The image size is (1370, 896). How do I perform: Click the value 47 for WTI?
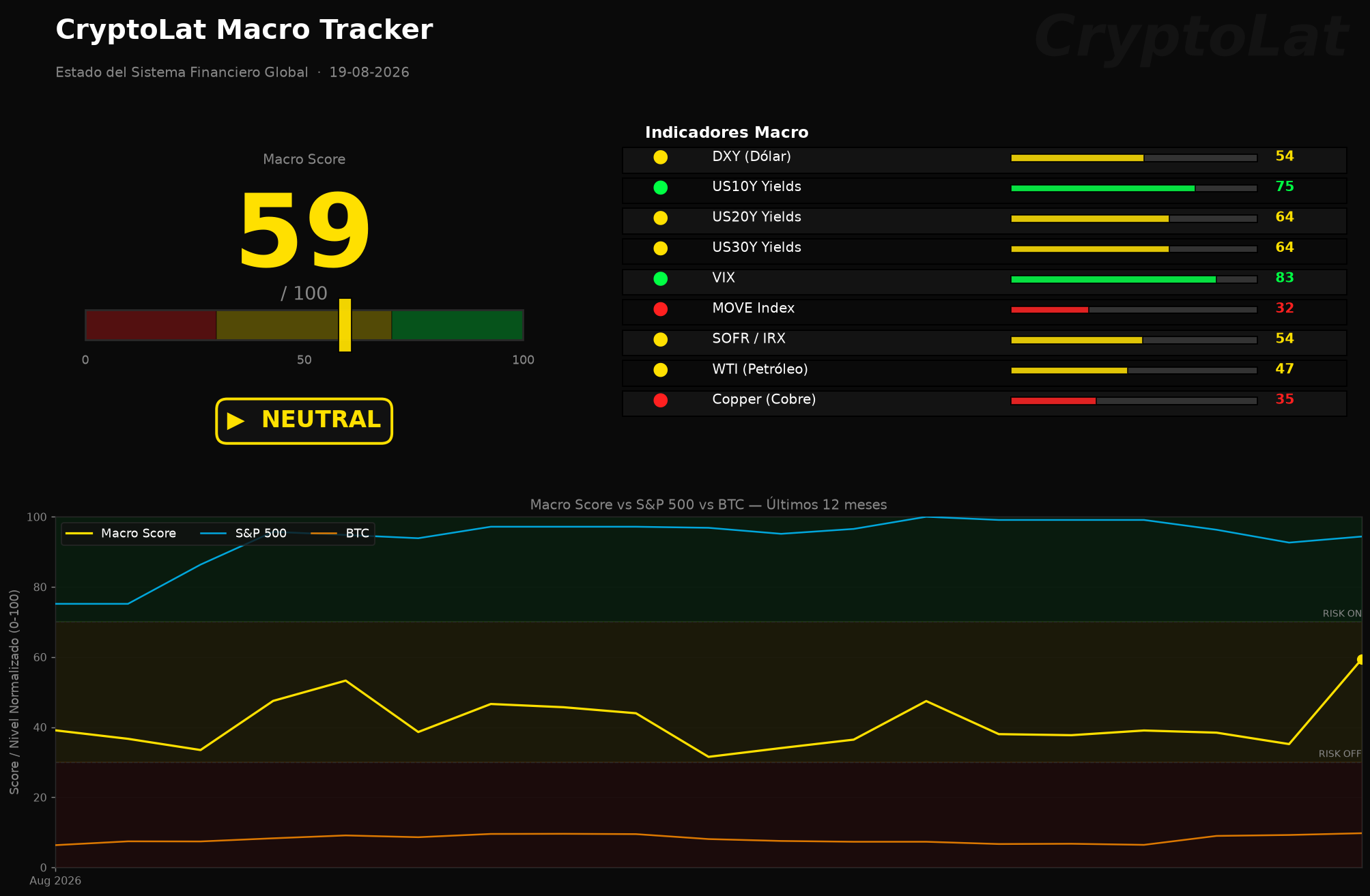[1285, 369]
